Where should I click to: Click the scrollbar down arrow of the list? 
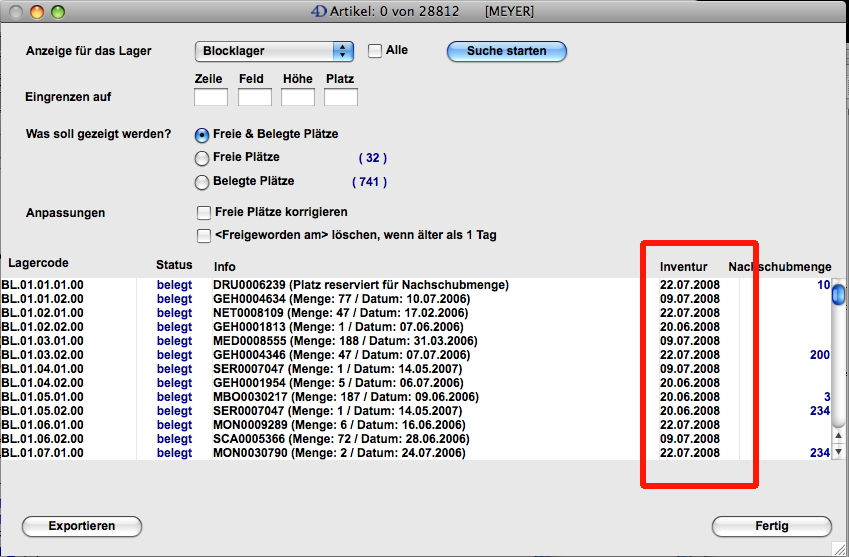pyautogui.click(x=838, y=452)
